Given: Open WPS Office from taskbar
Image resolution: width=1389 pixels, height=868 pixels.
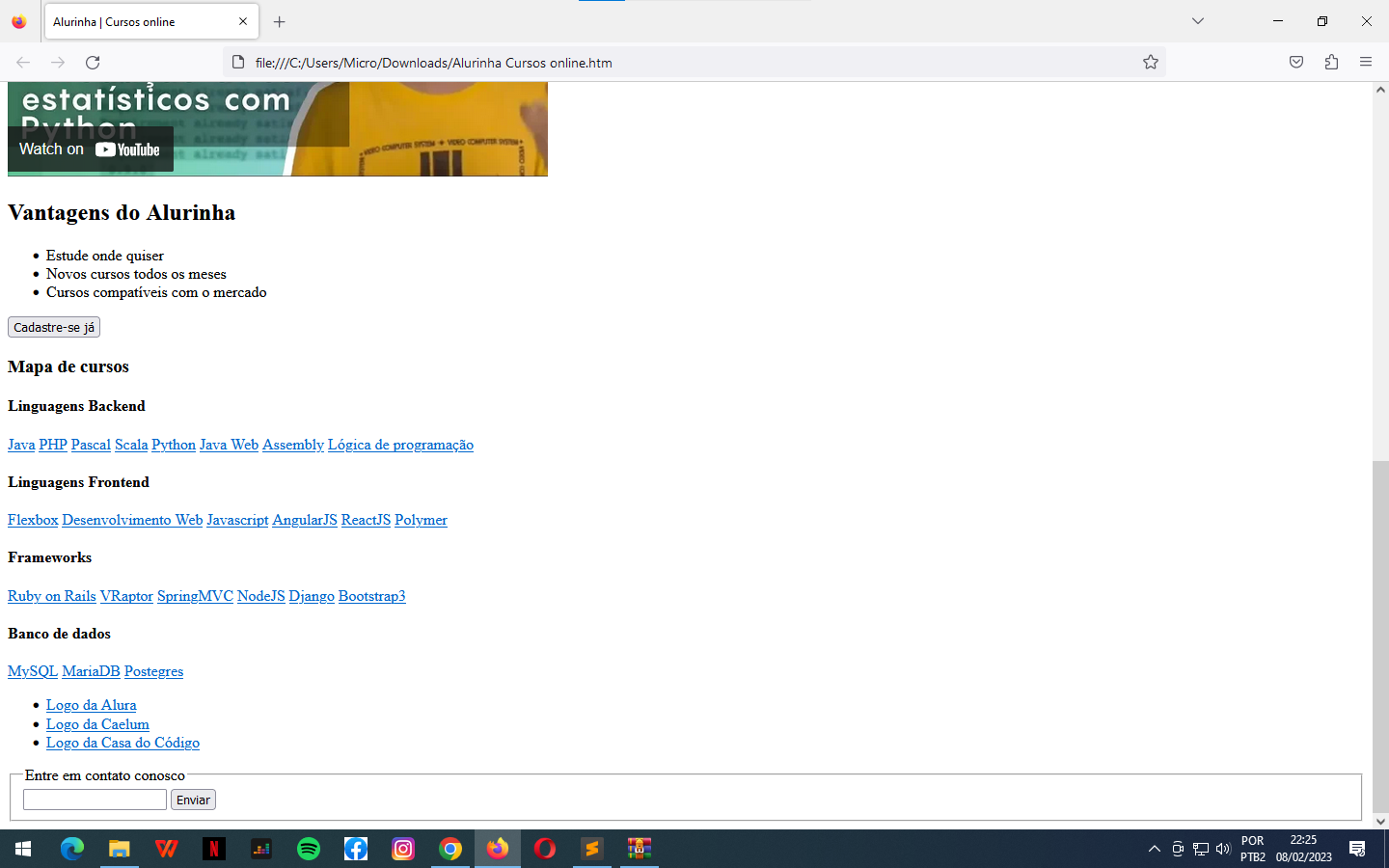Looking at the screenshot, I should [167, 849].
